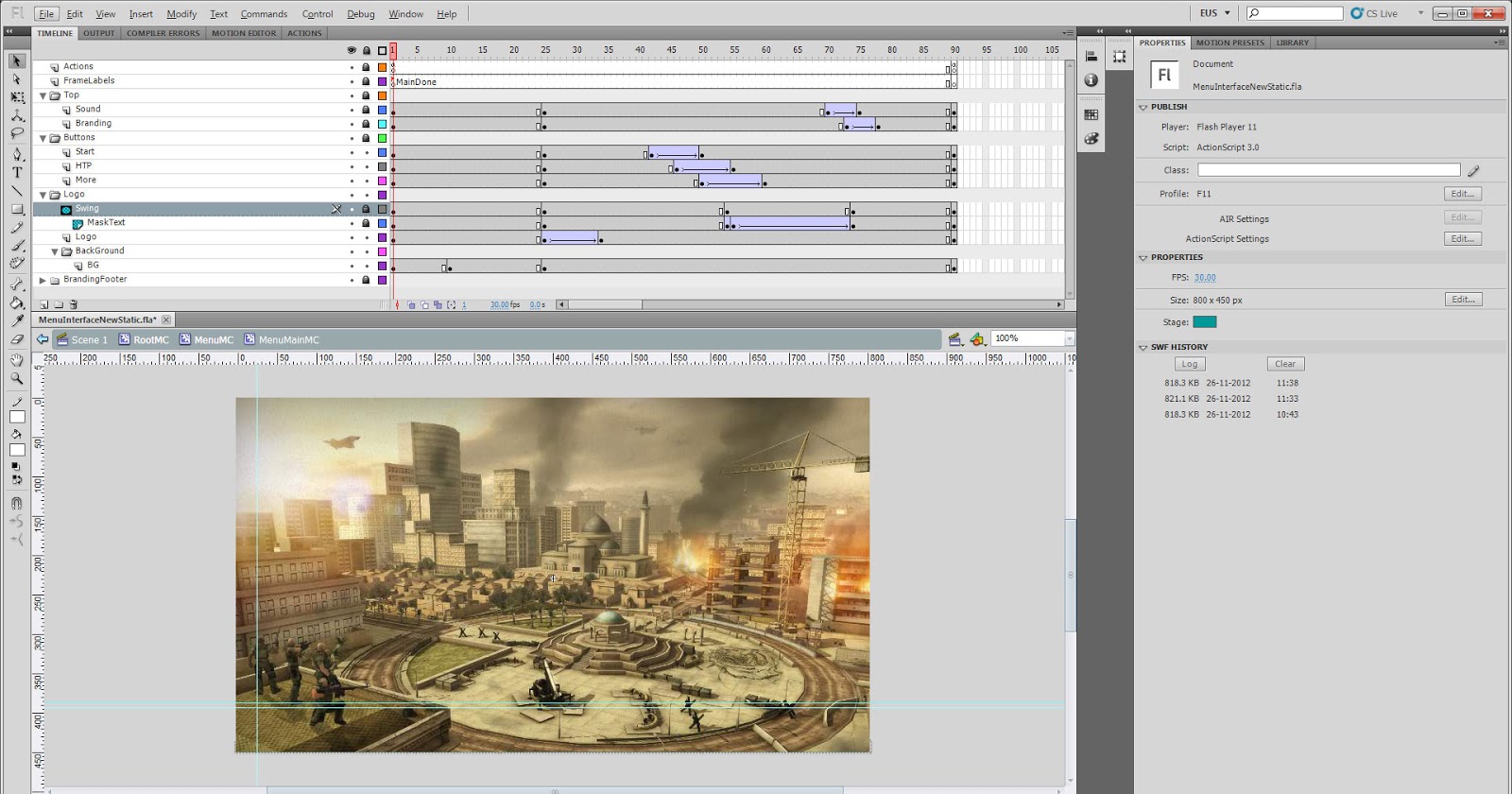Image resolution: width=1512 pixels, height=794 pixels.
Task: Click the fill color swatch in tools
Action: (17, 450)
